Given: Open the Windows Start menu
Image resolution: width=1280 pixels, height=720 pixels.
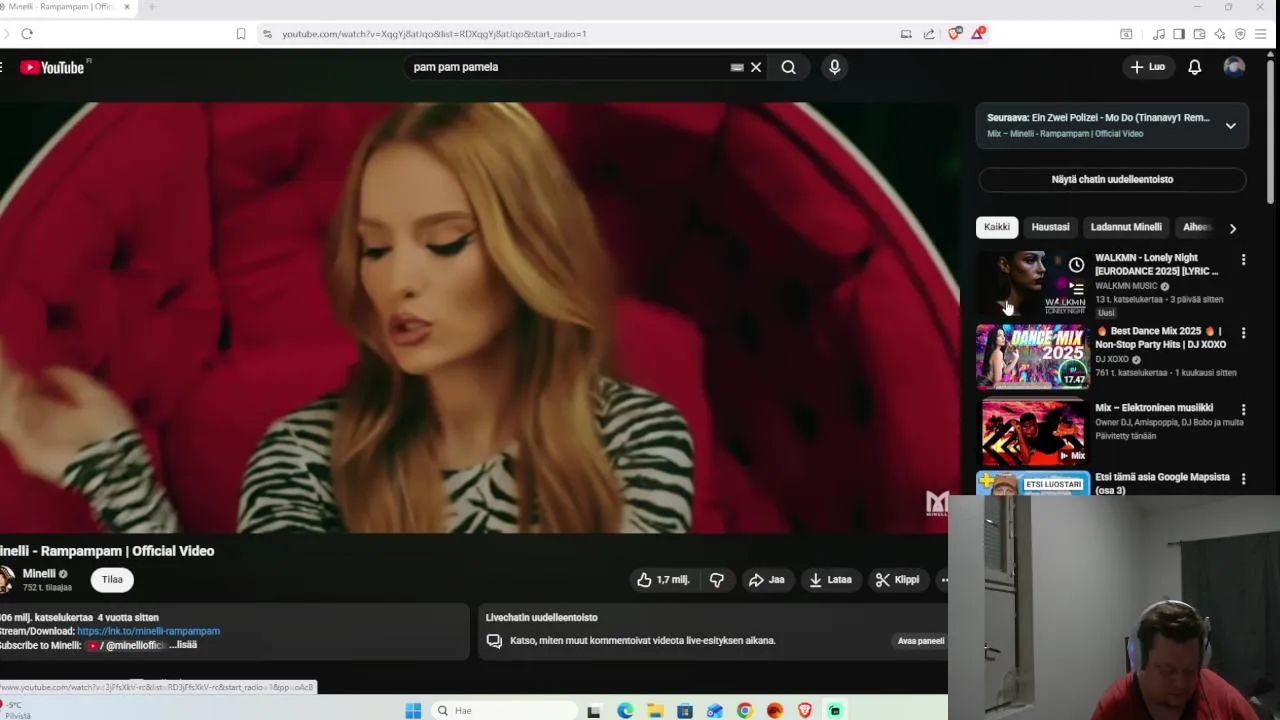Looking at the screenshot, I should [413, 711].
